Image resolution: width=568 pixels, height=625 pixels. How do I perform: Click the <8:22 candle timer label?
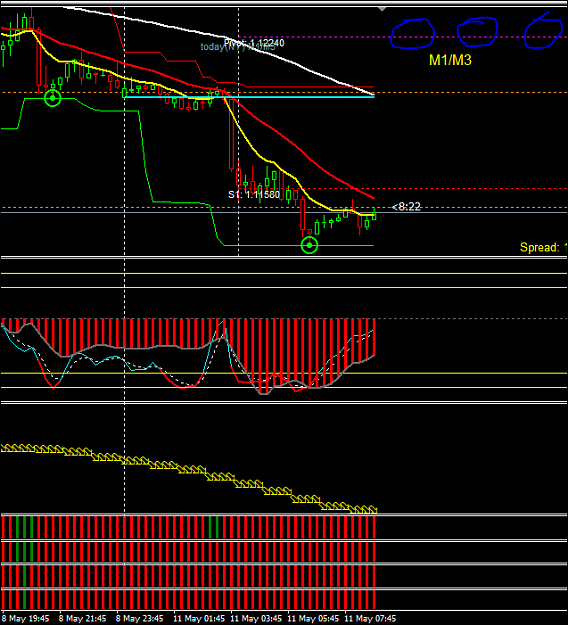click(x=406, y=206)
